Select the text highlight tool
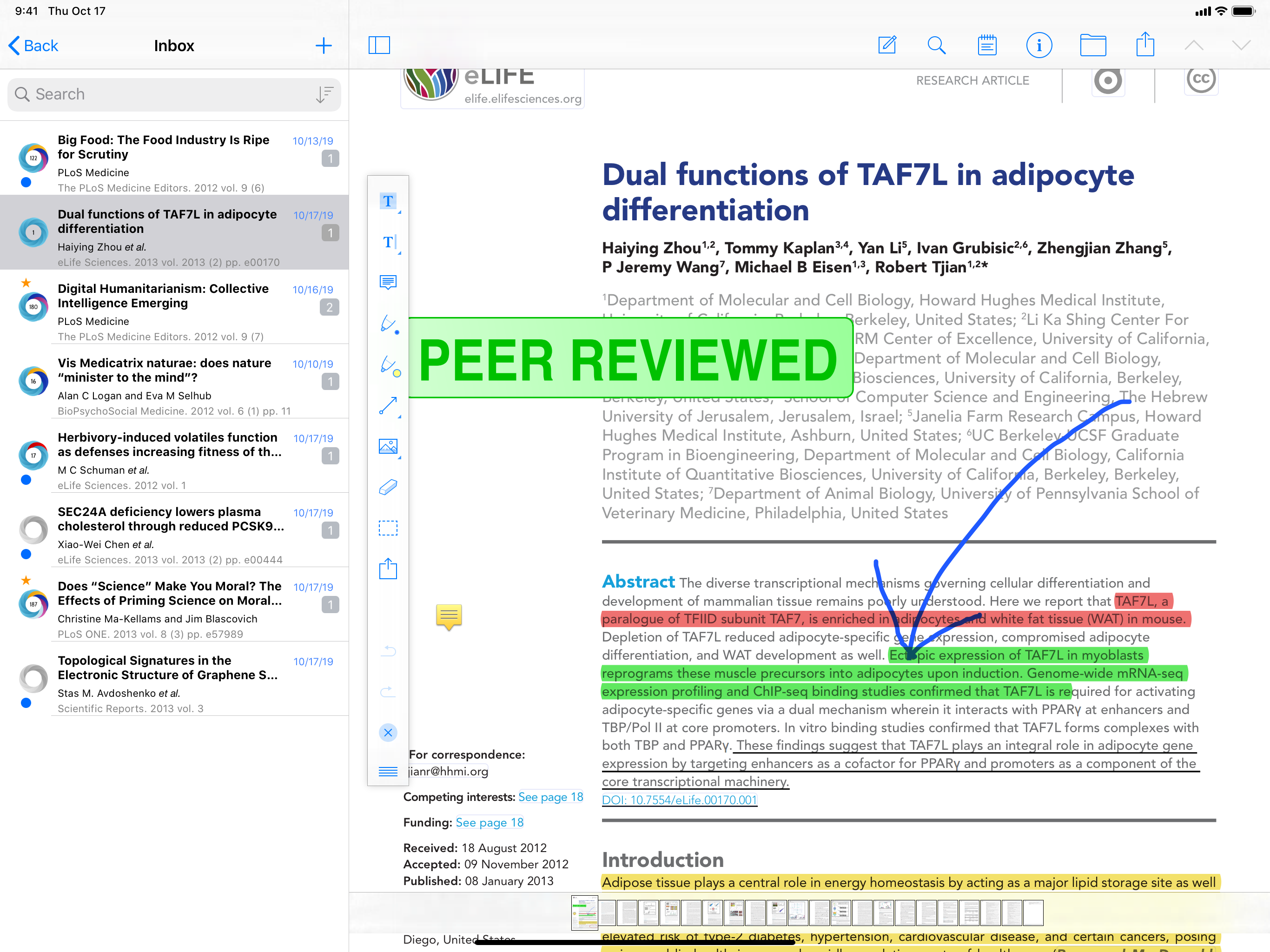The image size is (1270, 952). coord(389,202)
